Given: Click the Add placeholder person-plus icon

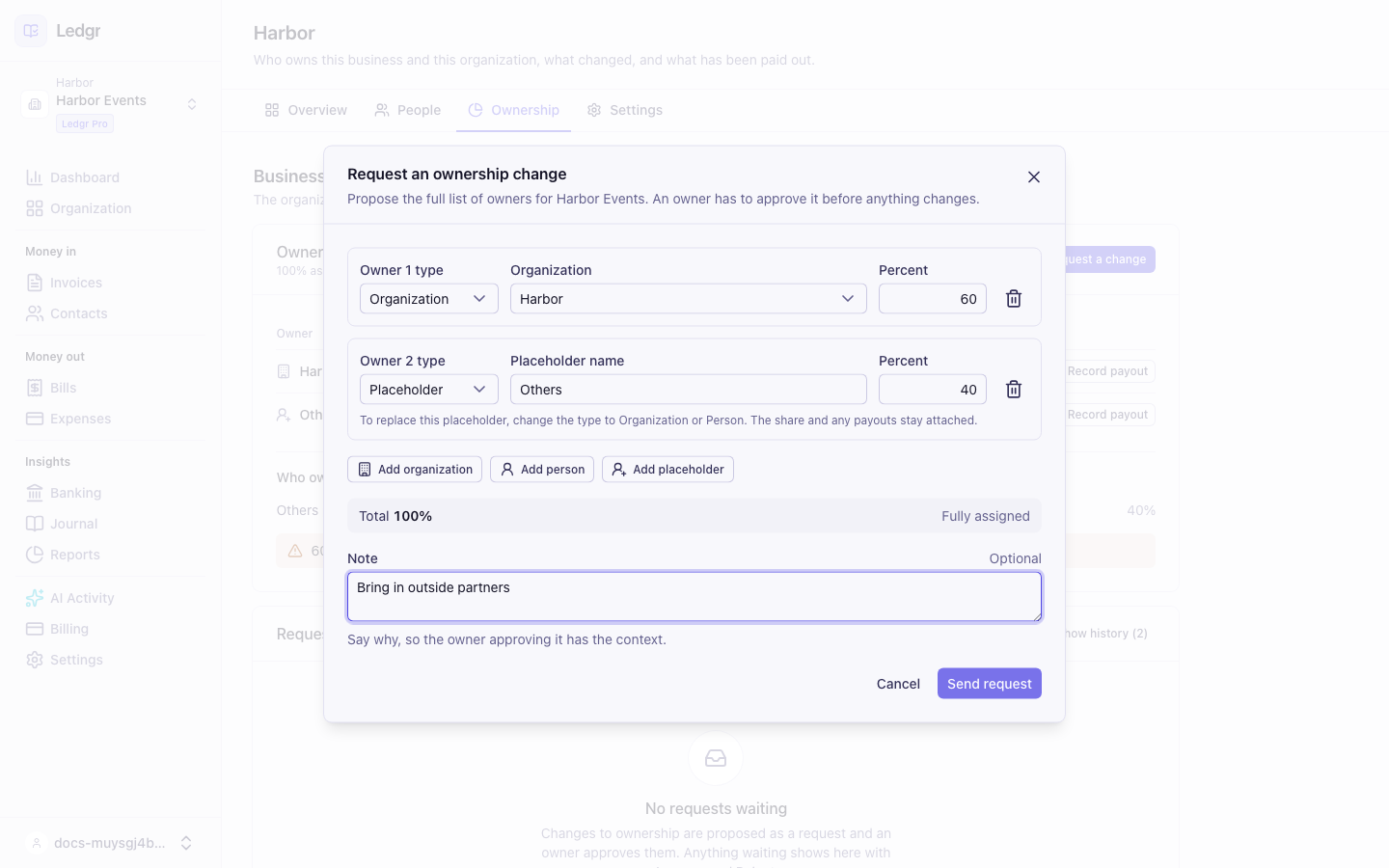Looking at the screenshot, I should click(619, 470).
